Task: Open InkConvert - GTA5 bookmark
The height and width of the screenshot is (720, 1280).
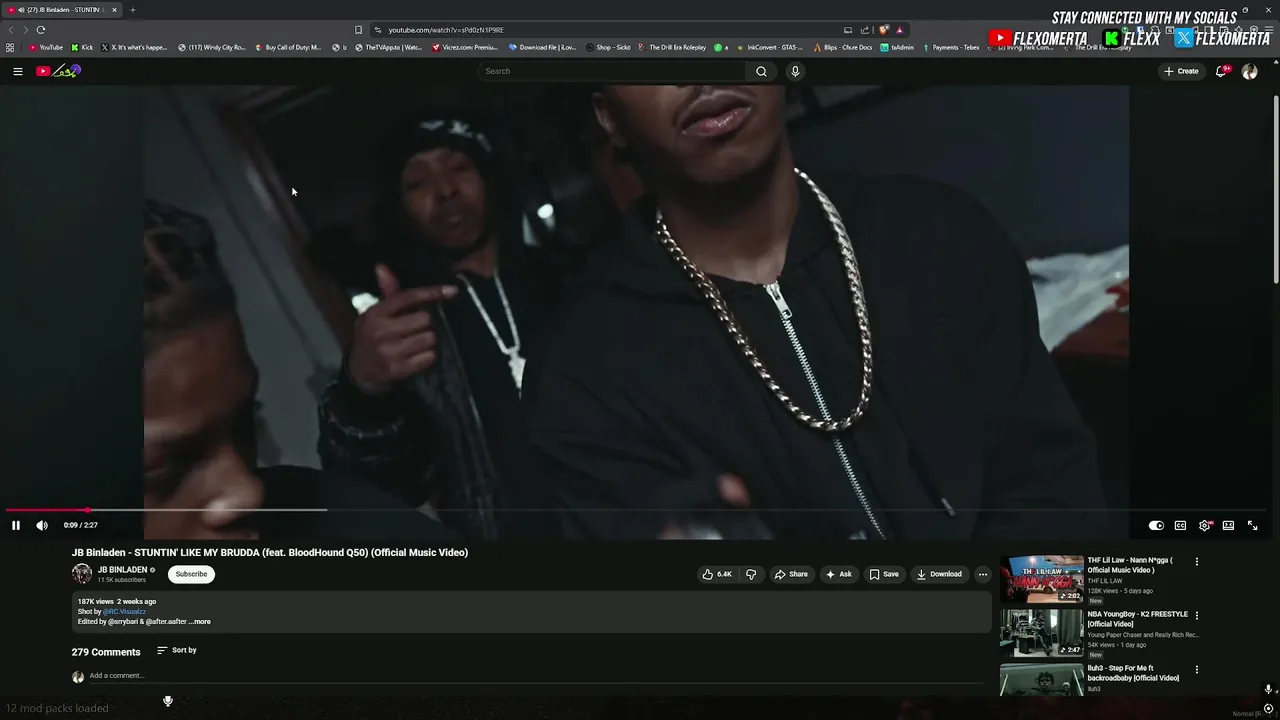Action: (x=770, y=47)
